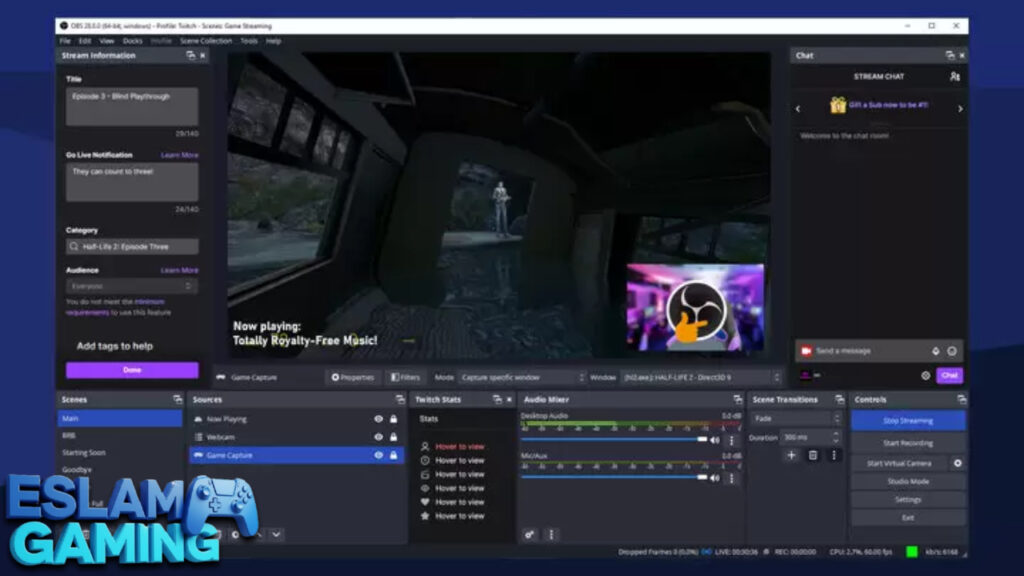Viewport: 1024px width, 576px height.
Task: Open capture Window dropdown
Action: click(x=701, y=377)
